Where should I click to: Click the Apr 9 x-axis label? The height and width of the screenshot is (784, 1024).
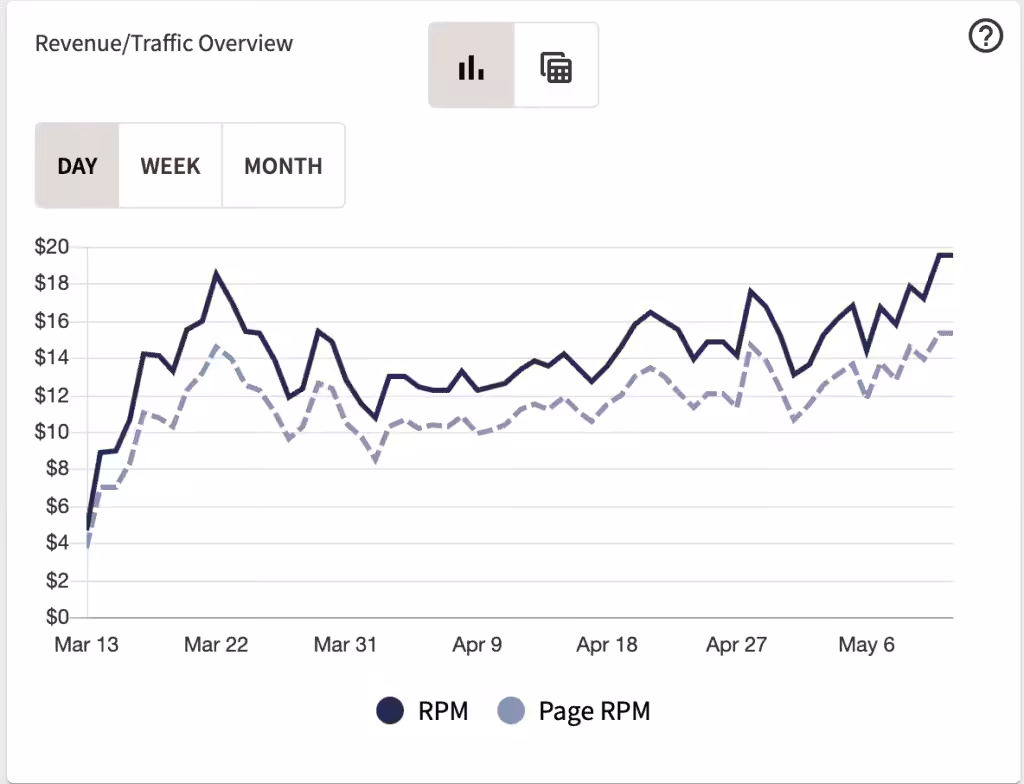[x=477, y=645]
